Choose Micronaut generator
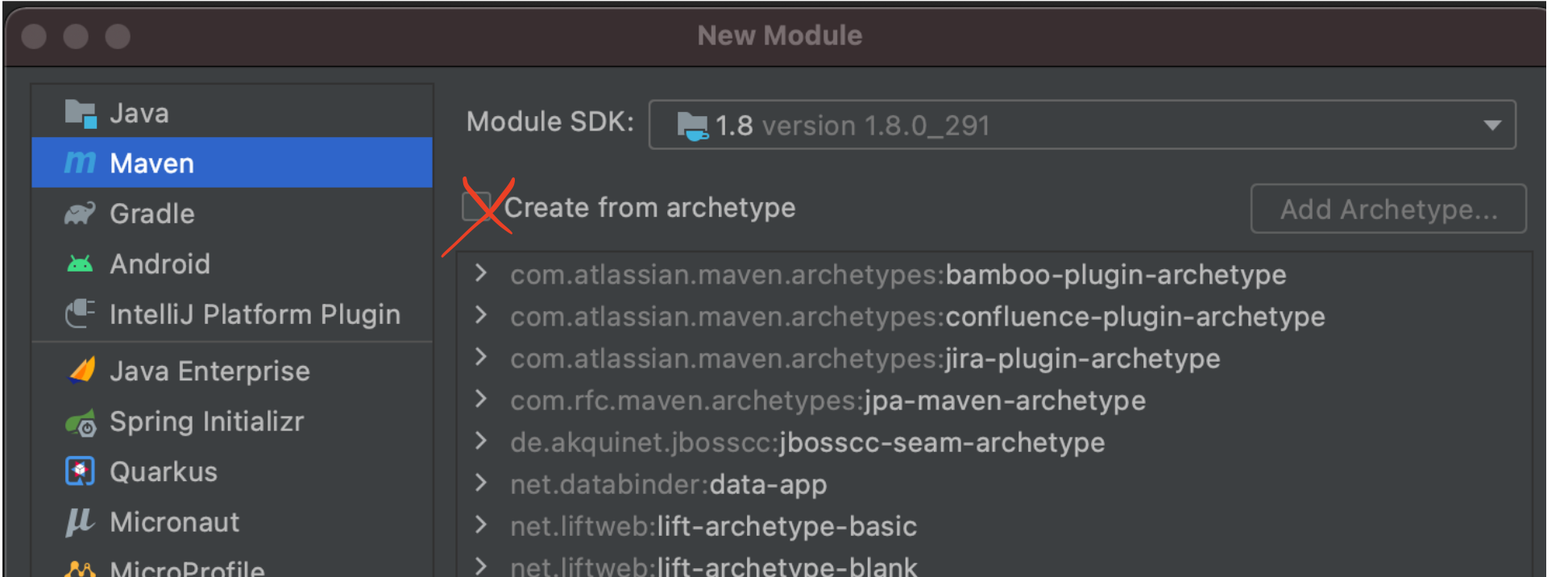 (232, 522)
